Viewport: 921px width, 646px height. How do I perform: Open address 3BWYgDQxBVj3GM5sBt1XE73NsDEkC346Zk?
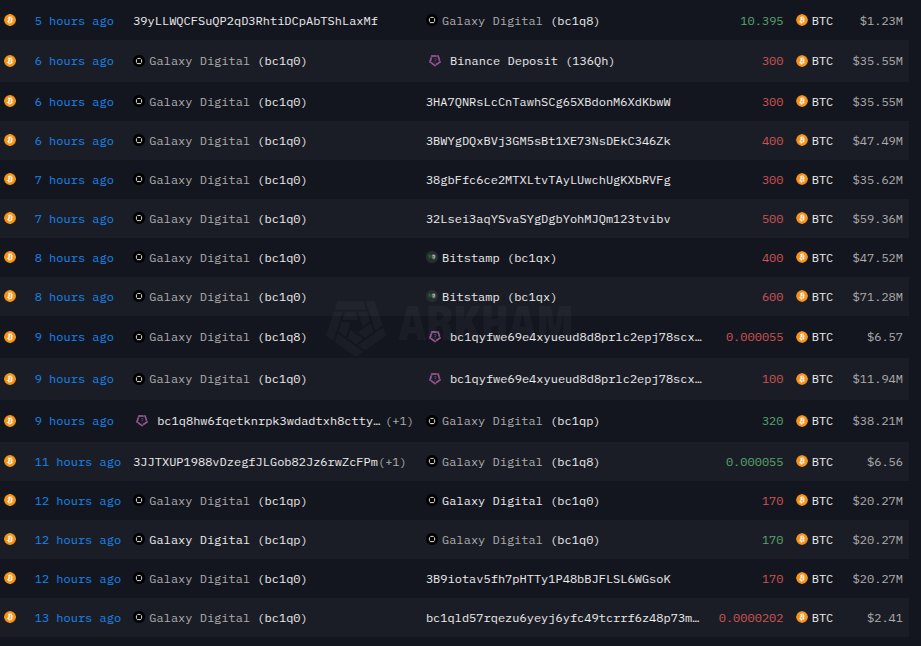click(x=548, y=141)
